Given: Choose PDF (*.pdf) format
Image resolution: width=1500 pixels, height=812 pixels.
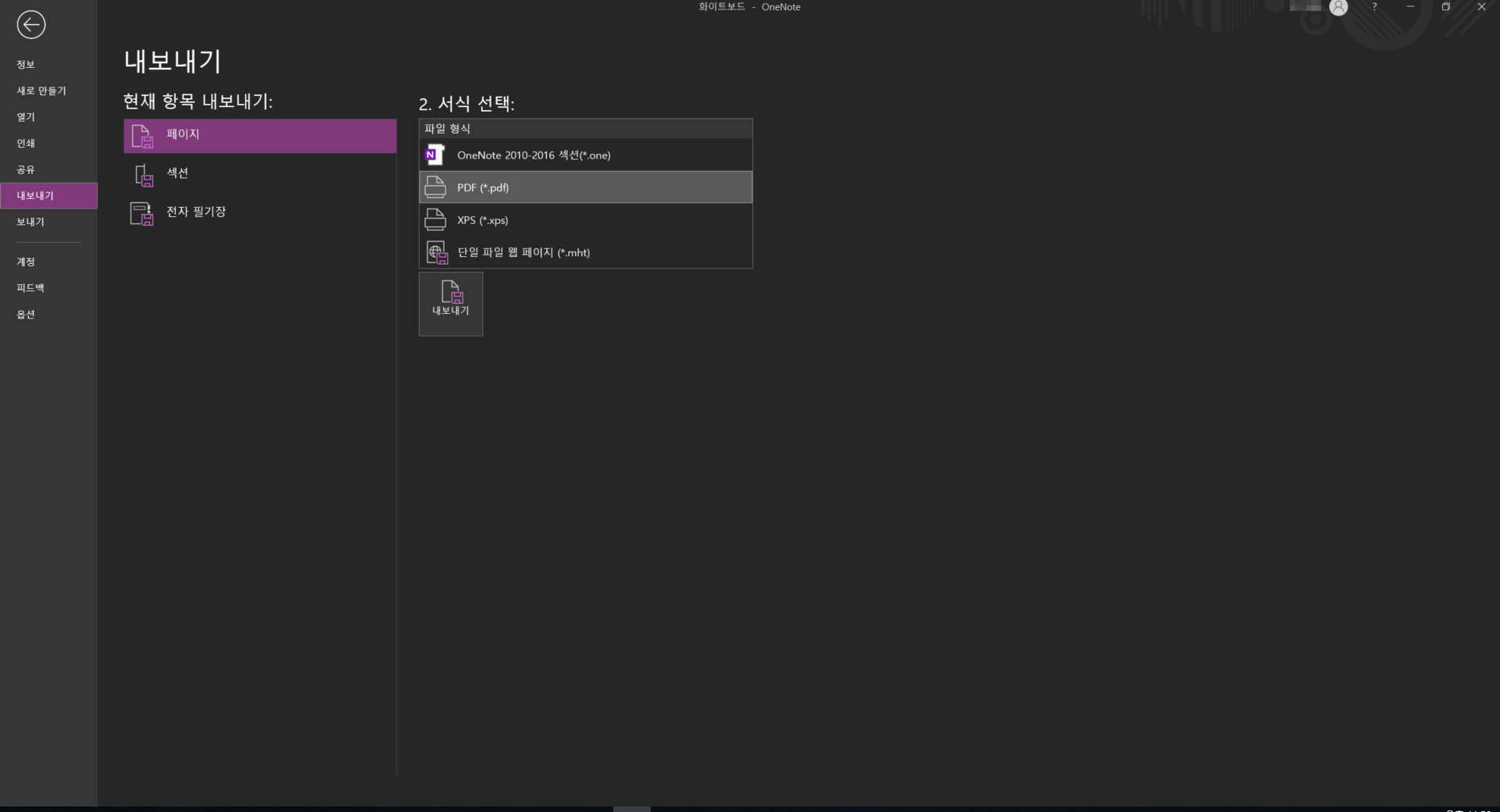Looking at the screenshot, I should tap(586, 187).
